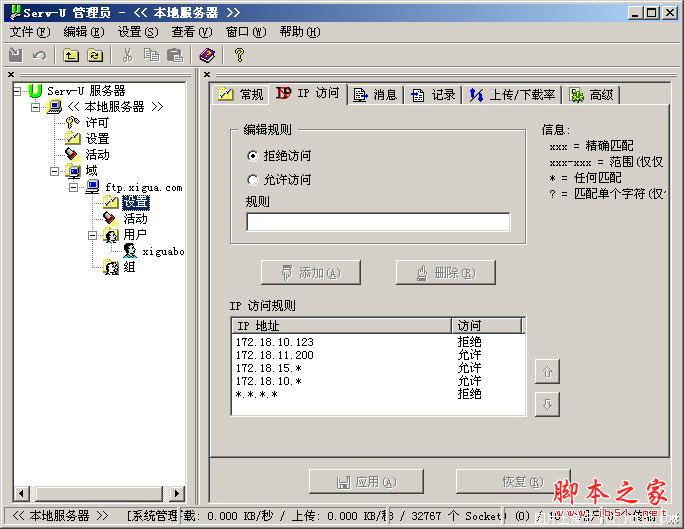
Task: Click the 删除(R) button
Action: [445, 273]
